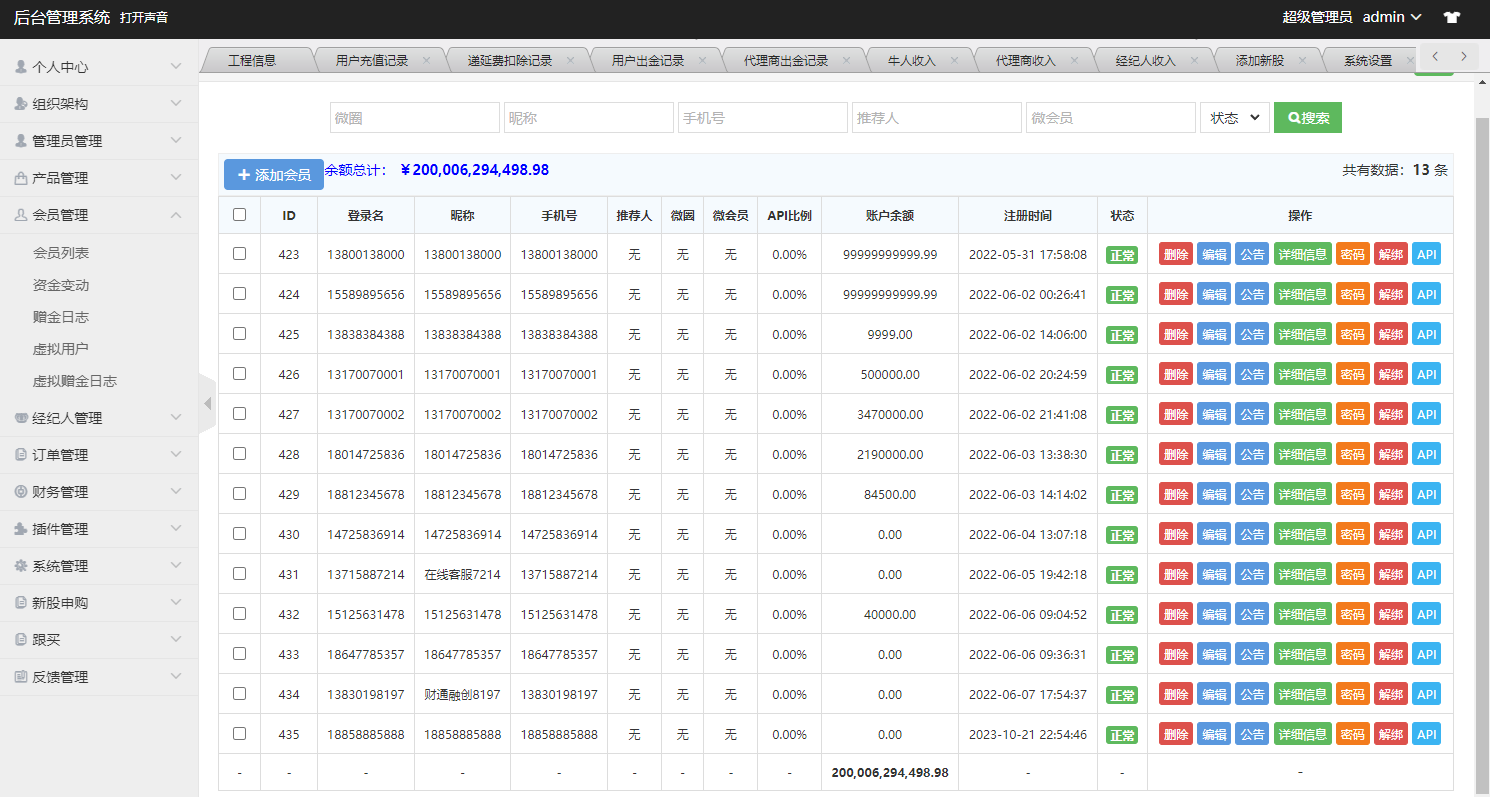Screen dimensions: 1490x797
Task: Click API button for member ID 432
Action: pyautogui.click(x=1426, y=614)
